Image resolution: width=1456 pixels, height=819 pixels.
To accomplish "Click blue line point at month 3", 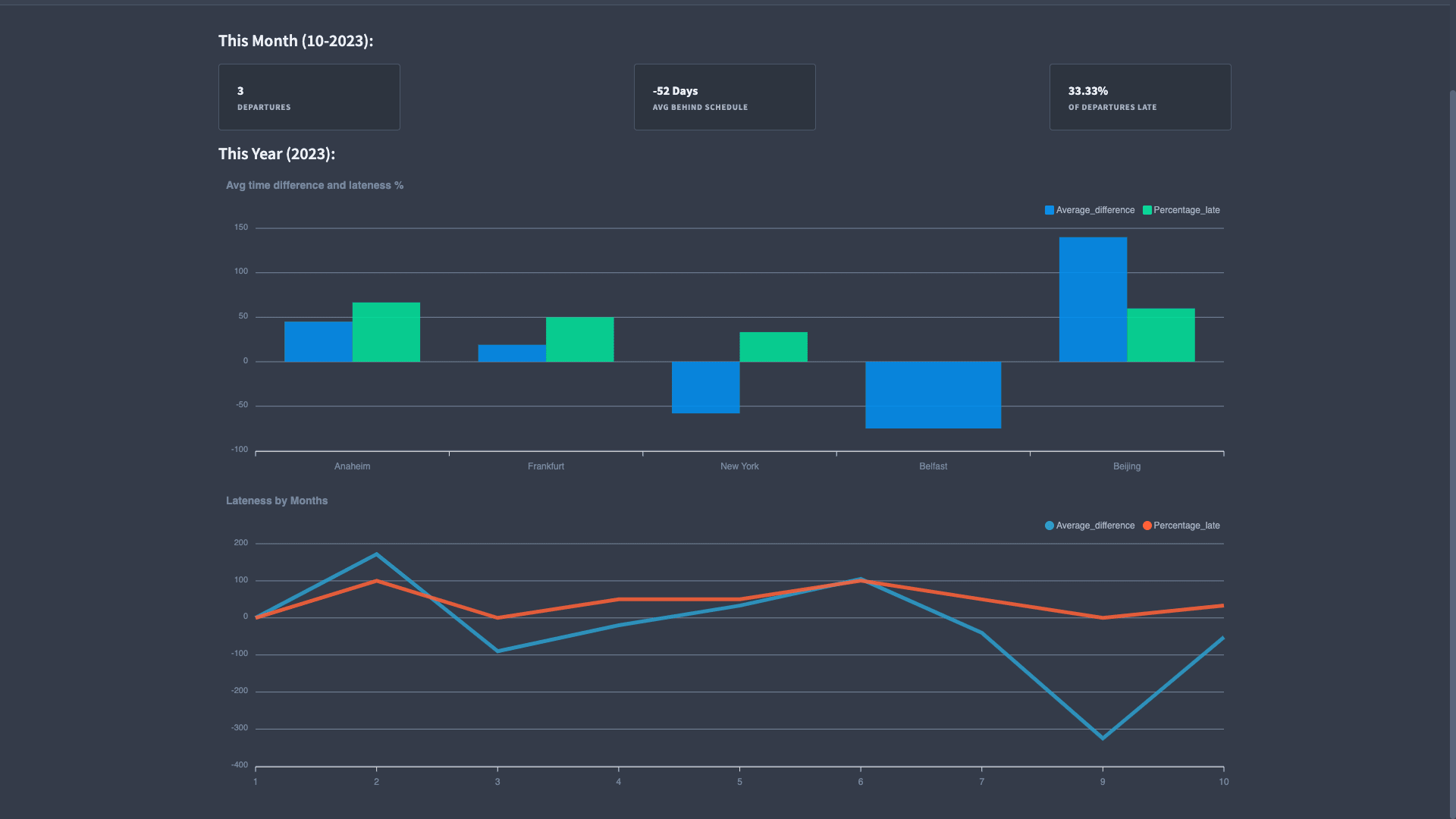I will pyautogui.click(x=497, y=651).
